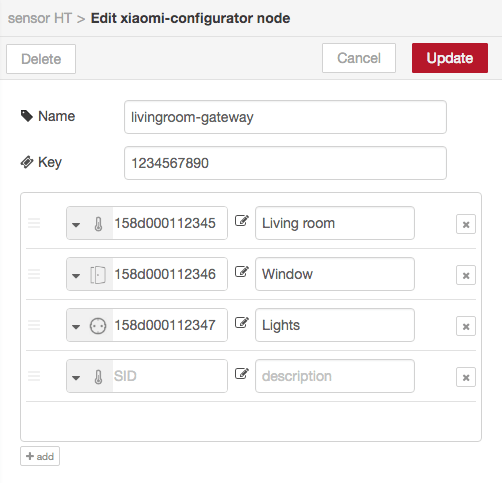Click the empty description placeholder field
Viewport: 502px width, 483px height.
click(x=335, y=376)
